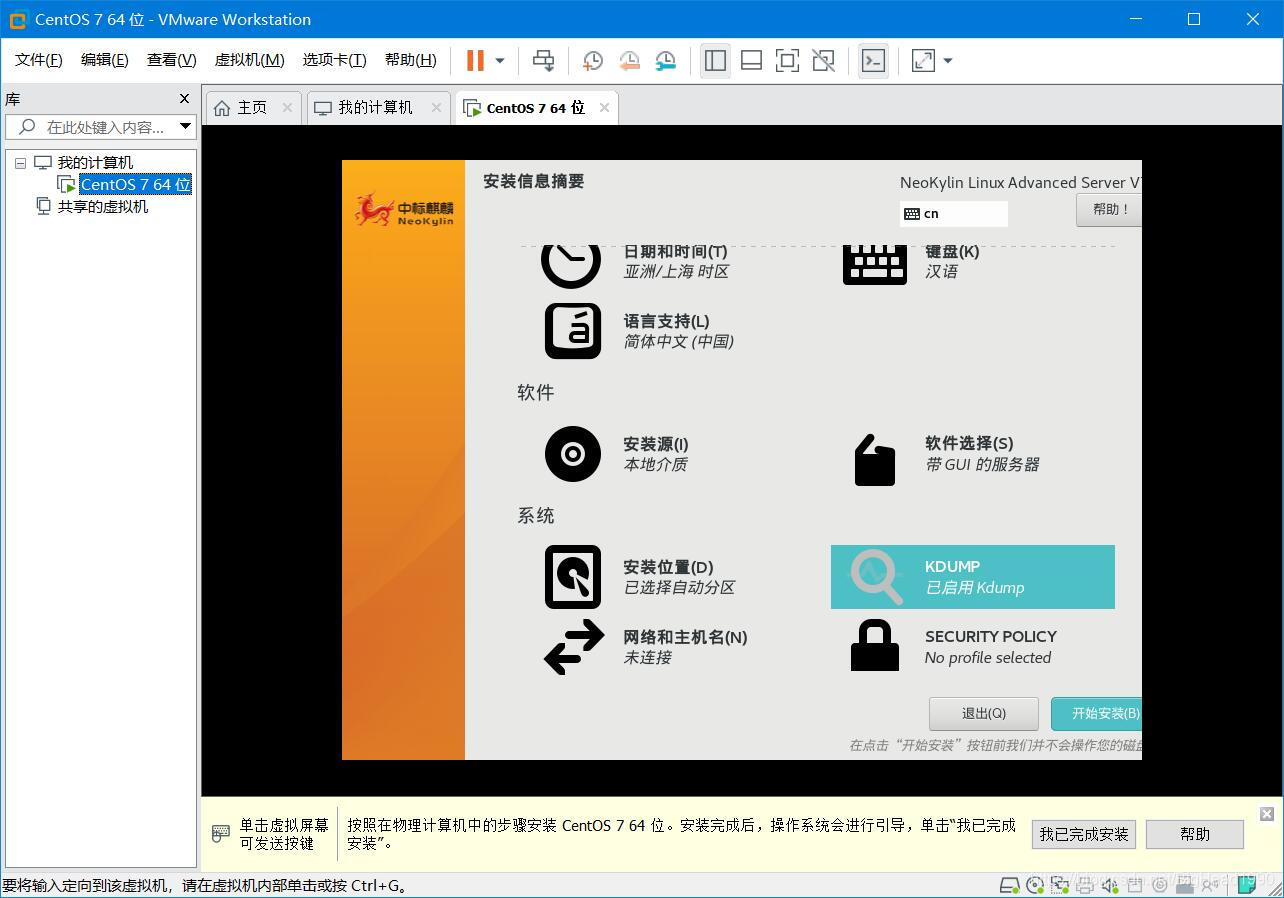This screenshot has height=898, width=1284.
Task: Open 安装位置(D) installation destination
Action: [x=640, y=577]
